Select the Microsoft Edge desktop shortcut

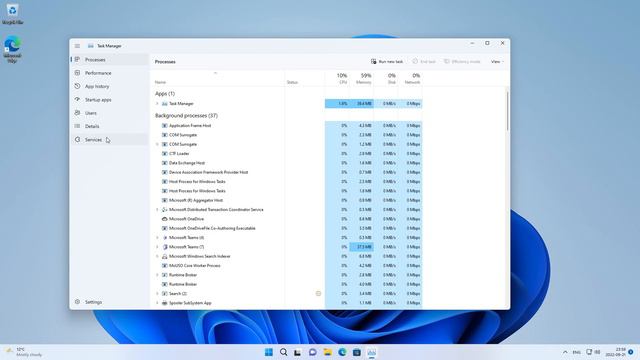click(12, 49)
